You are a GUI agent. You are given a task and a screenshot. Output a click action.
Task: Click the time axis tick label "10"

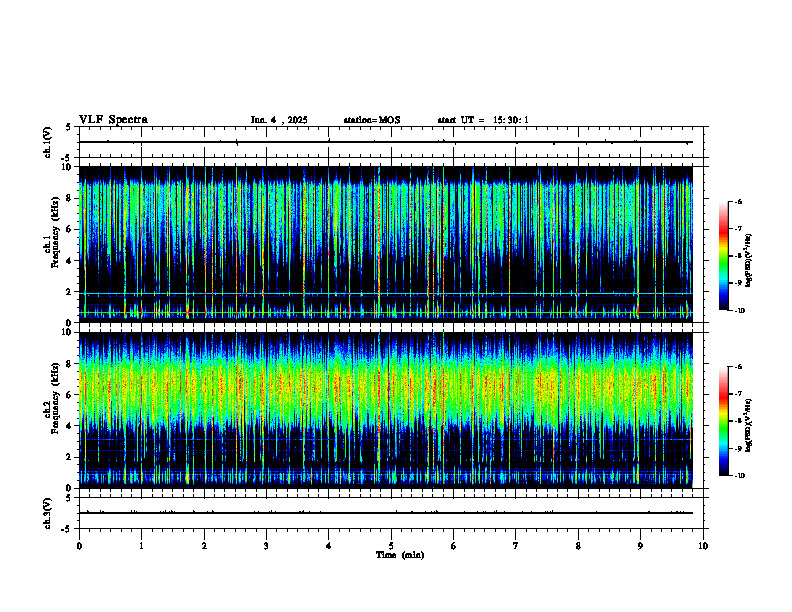(x=703, y=546)
